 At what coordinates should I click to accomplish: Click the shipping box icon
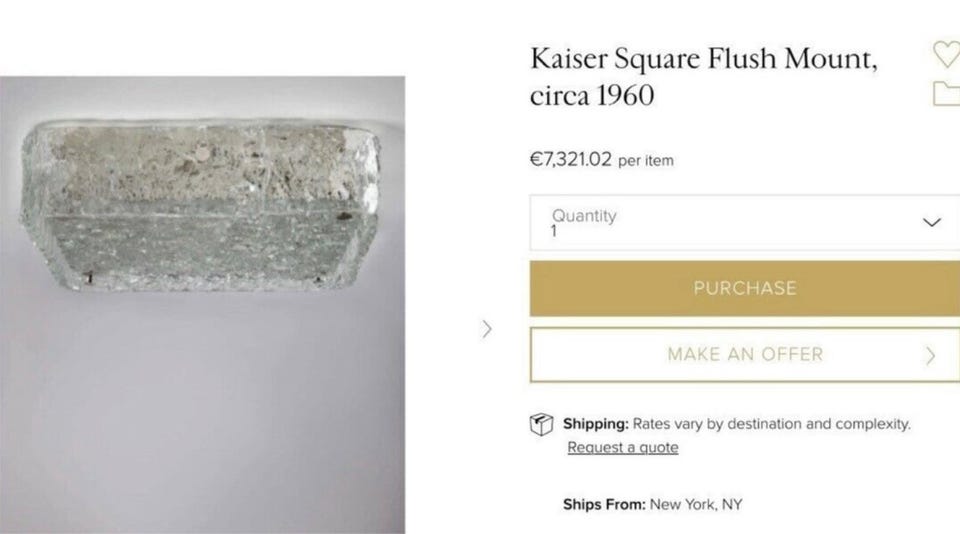tap(541, 424)
